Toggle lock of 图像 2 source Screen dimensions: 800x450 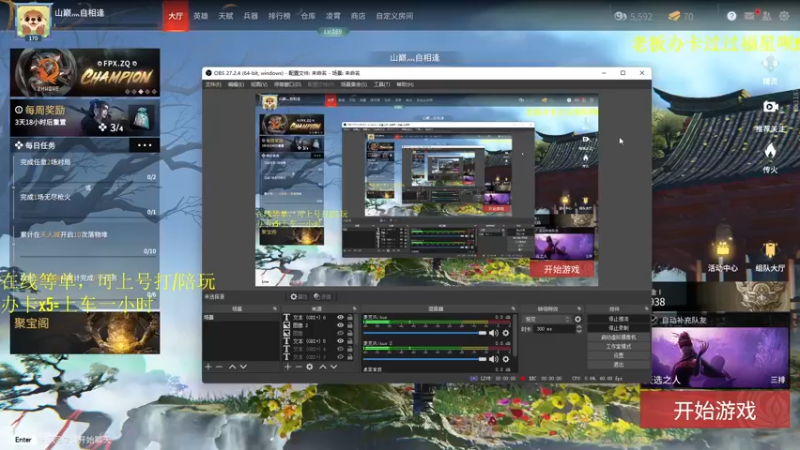(x=350, y=325)
